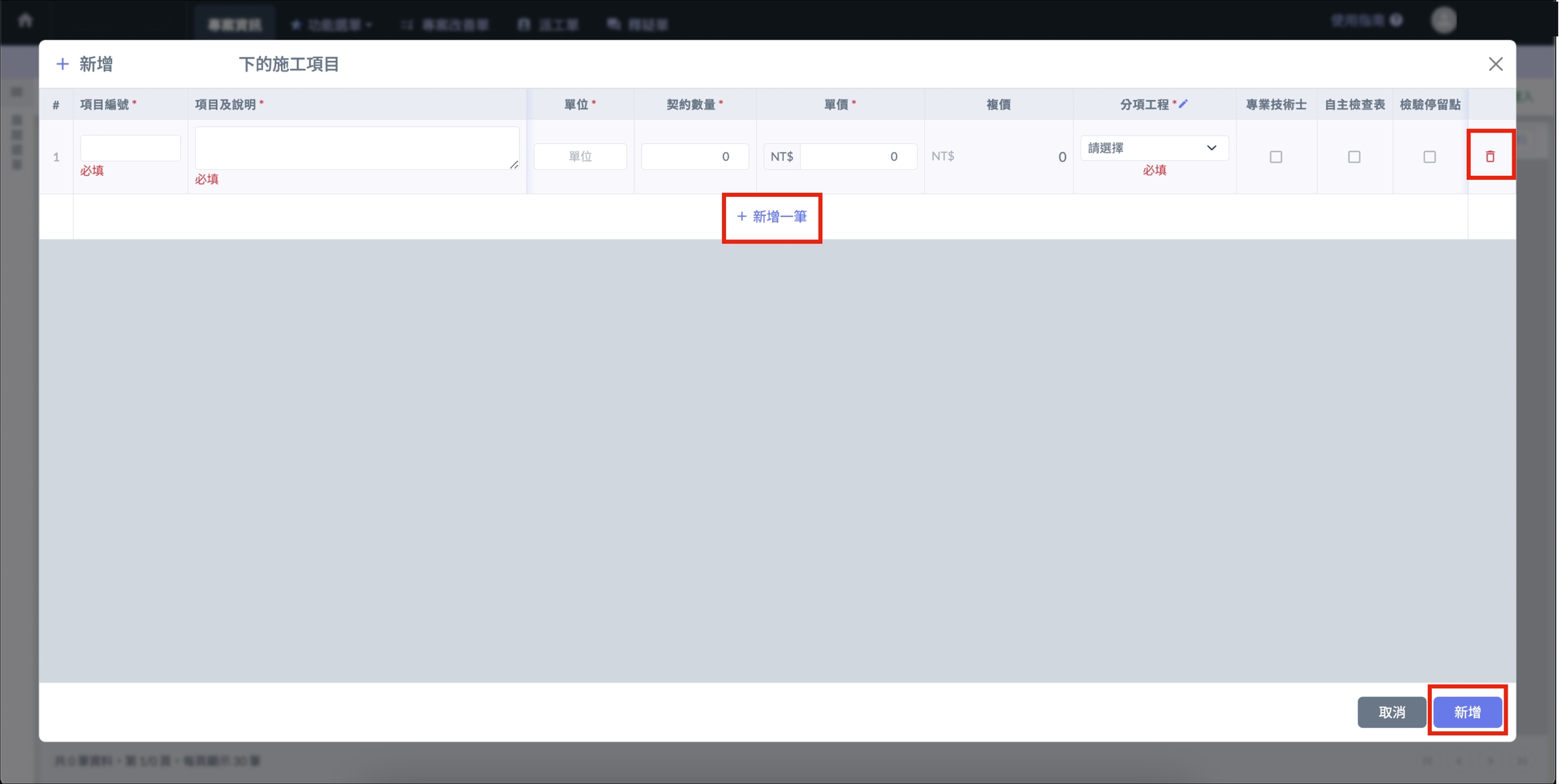Click the home icon in the top bar
Viewport: 1559px width, 784px height.
tap(25, 20)
